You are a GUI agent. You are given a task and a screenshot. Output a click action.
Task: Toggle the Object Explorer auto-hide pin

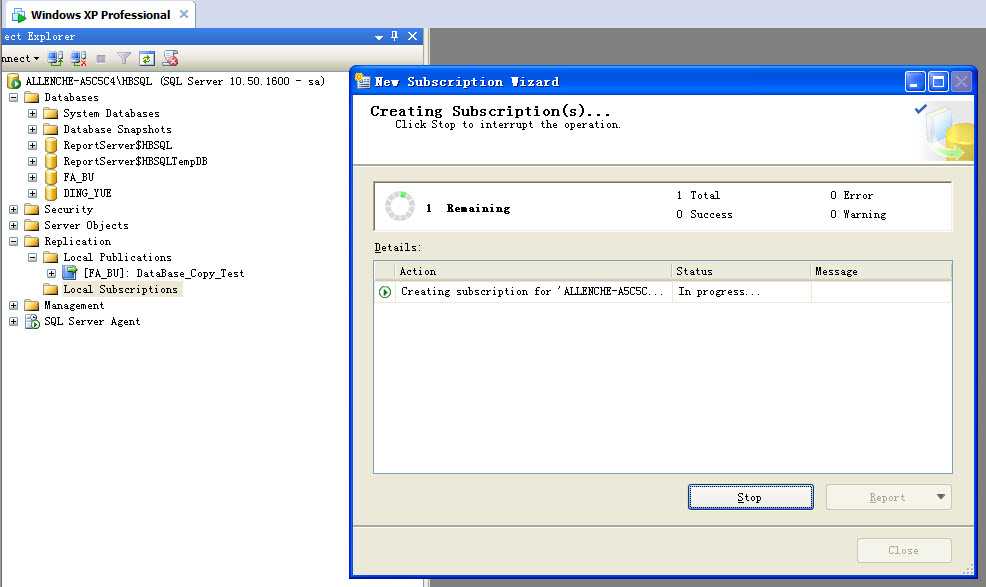coord(394,36)
